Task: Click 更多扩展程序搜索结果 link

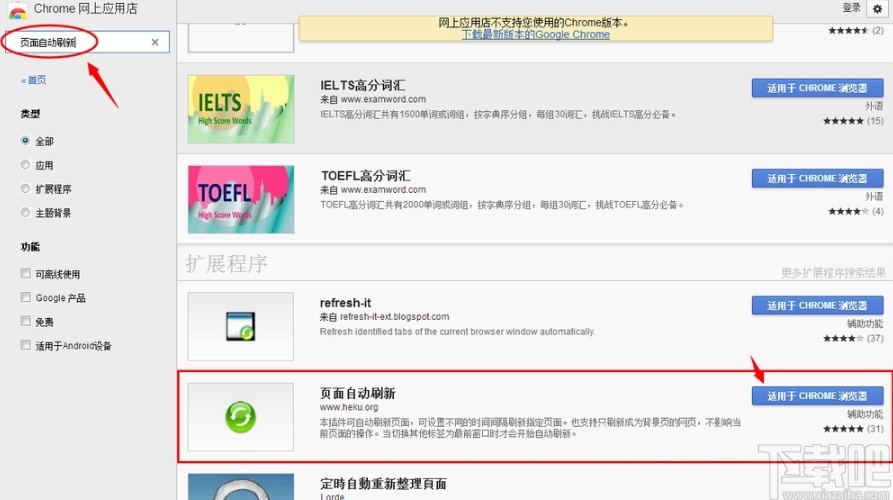Action: click(x=833, y=273)
